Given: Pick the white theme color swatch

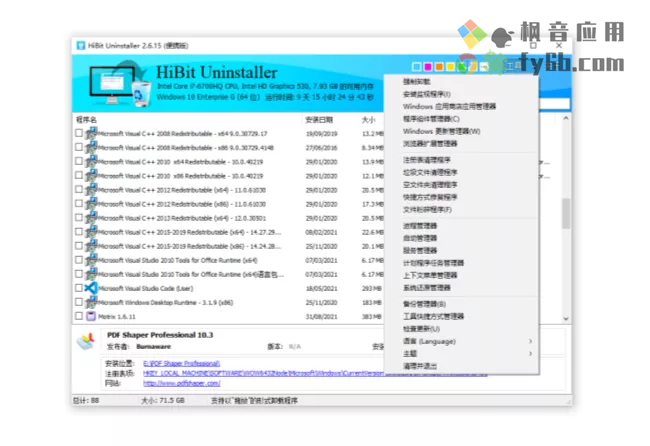Looking at the screenshot, I should click(x=417, y=67).
